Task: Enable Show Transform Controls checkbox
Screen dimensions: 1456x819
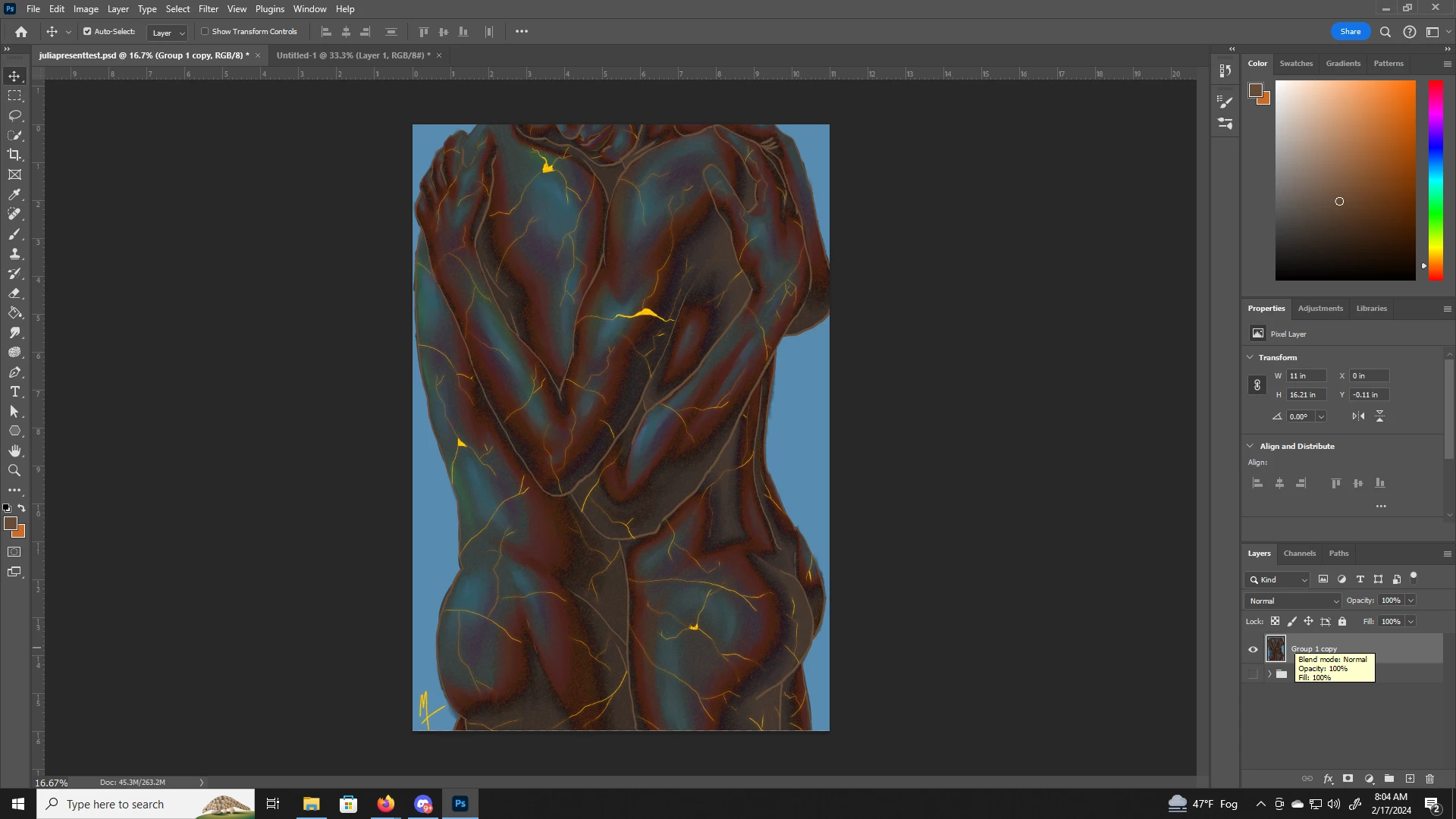Action: pyautogui.click(x=205, y=32)
